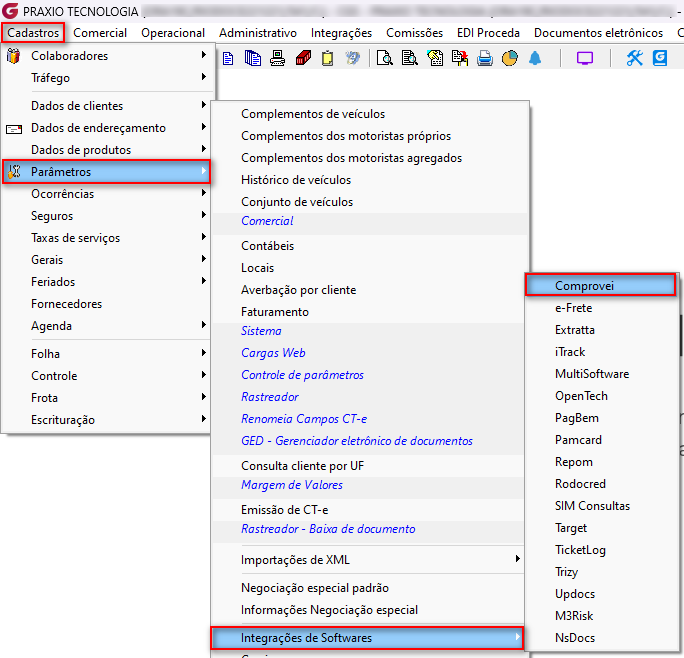Click the page with magnifier toolbar icon
Viewport: 684px width, 658px height.
click(384, 58)
